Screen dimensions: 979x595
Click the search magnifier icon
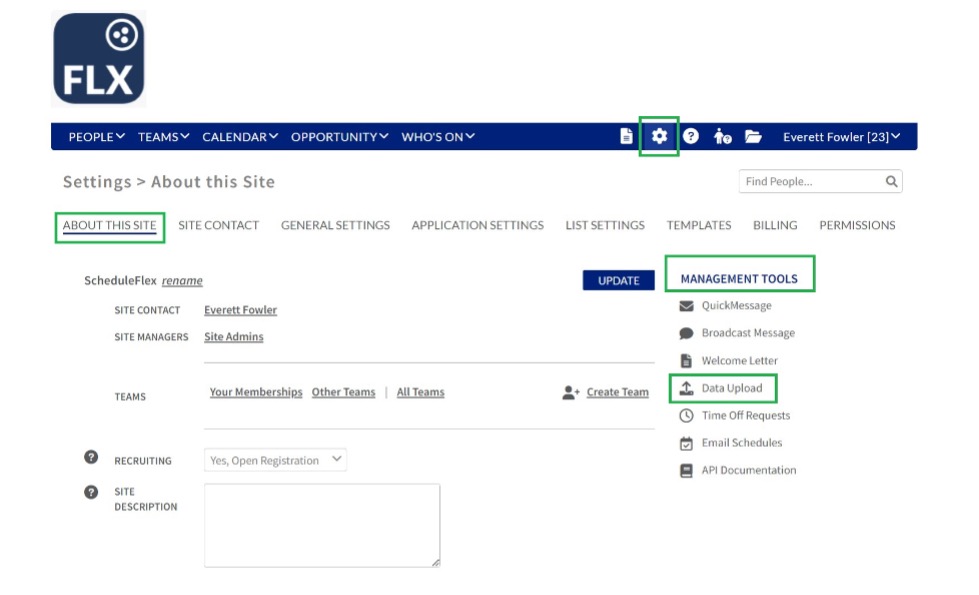point(891,181)
